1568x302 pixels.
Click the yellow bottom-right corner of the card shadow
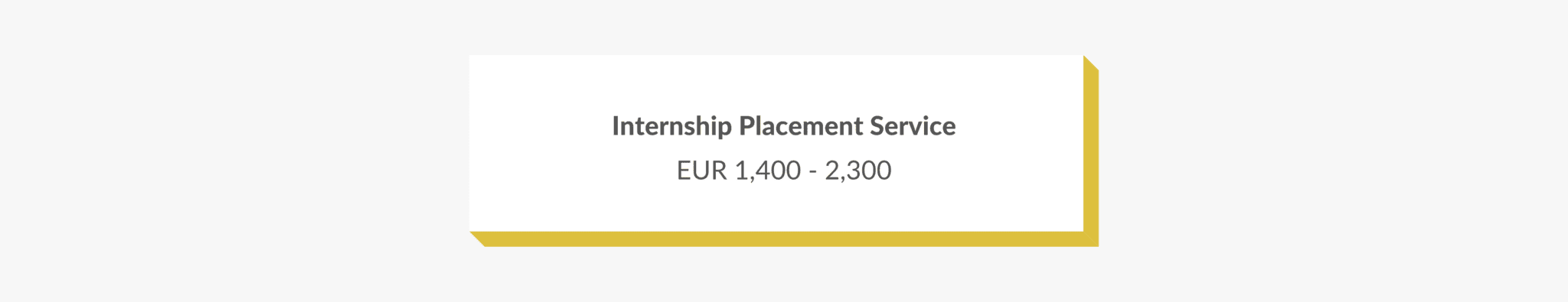[1091, 239]
